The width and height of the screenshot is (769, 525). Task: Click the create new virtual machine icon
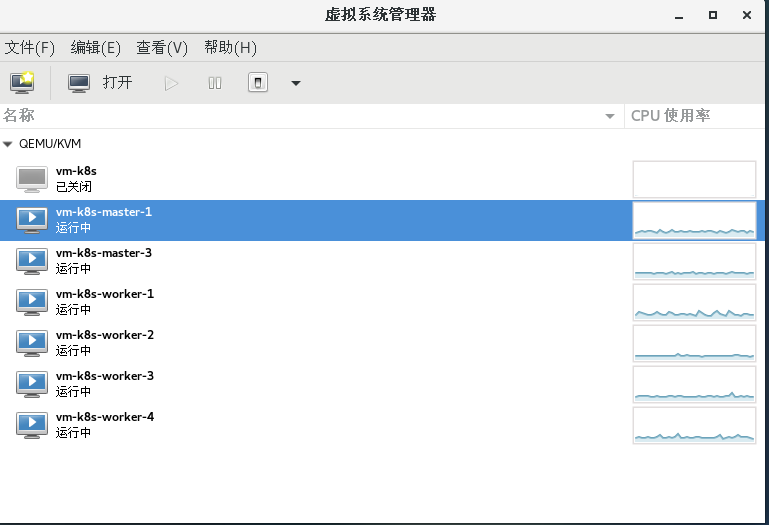coord(21,82)
